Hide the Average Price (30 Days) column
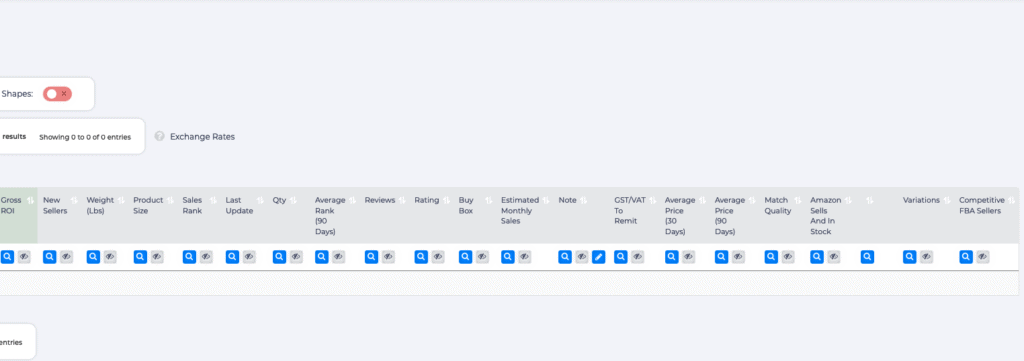1024x361 pixels. (688, 257)
